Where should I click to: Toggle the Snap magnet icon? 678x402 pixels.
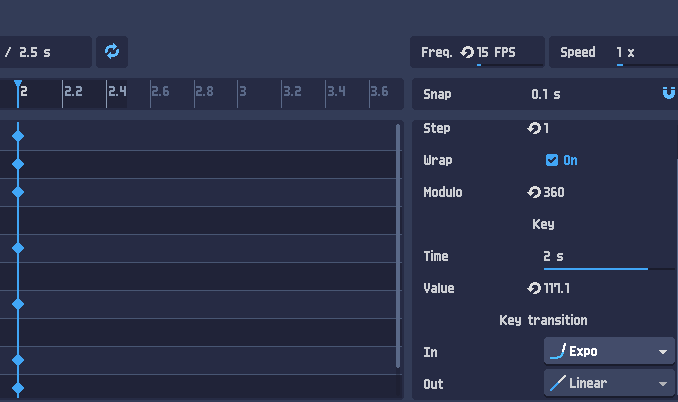tap(668, 93)
